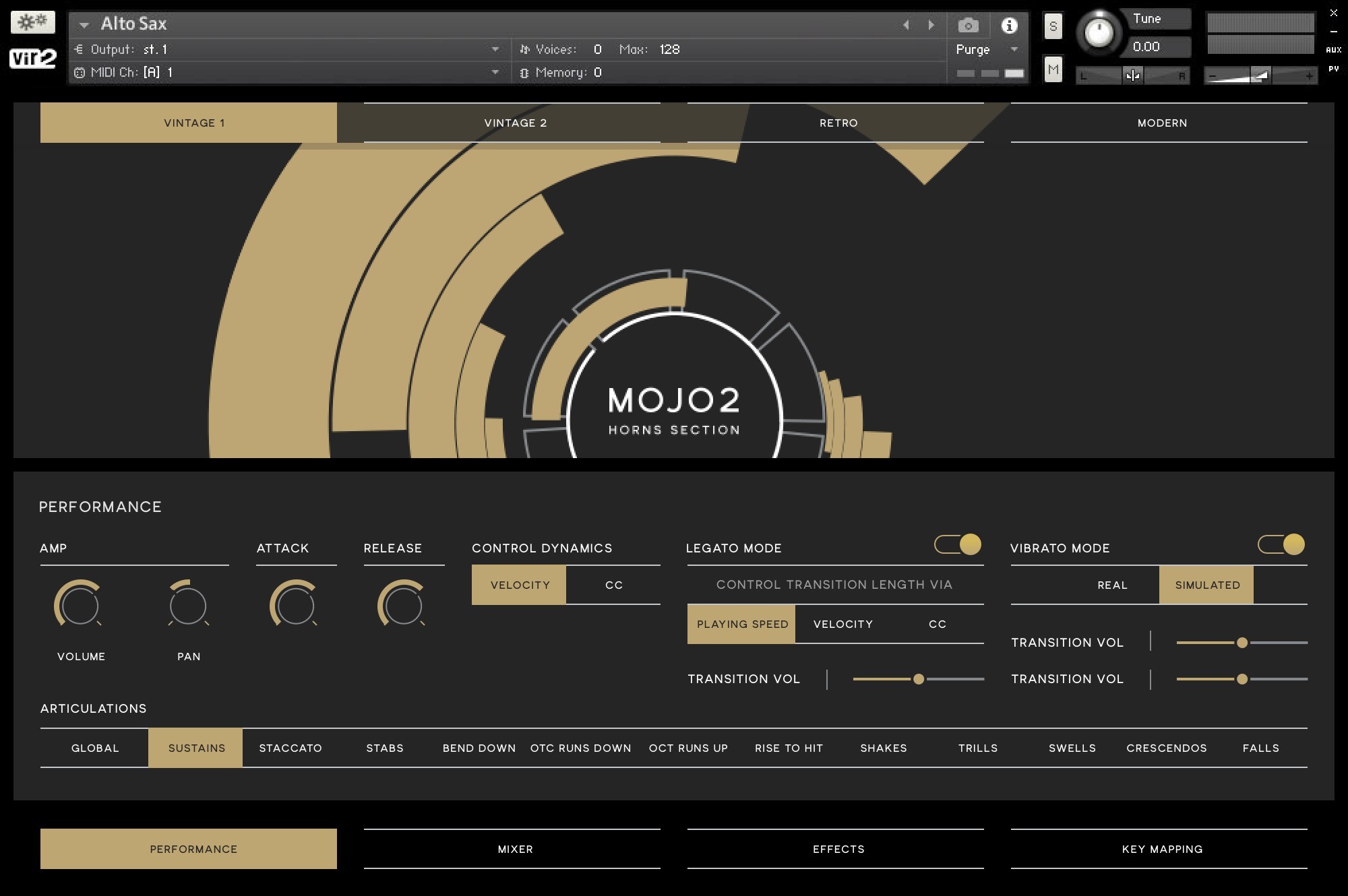Select the MODERN tab

click(1159, 123)
